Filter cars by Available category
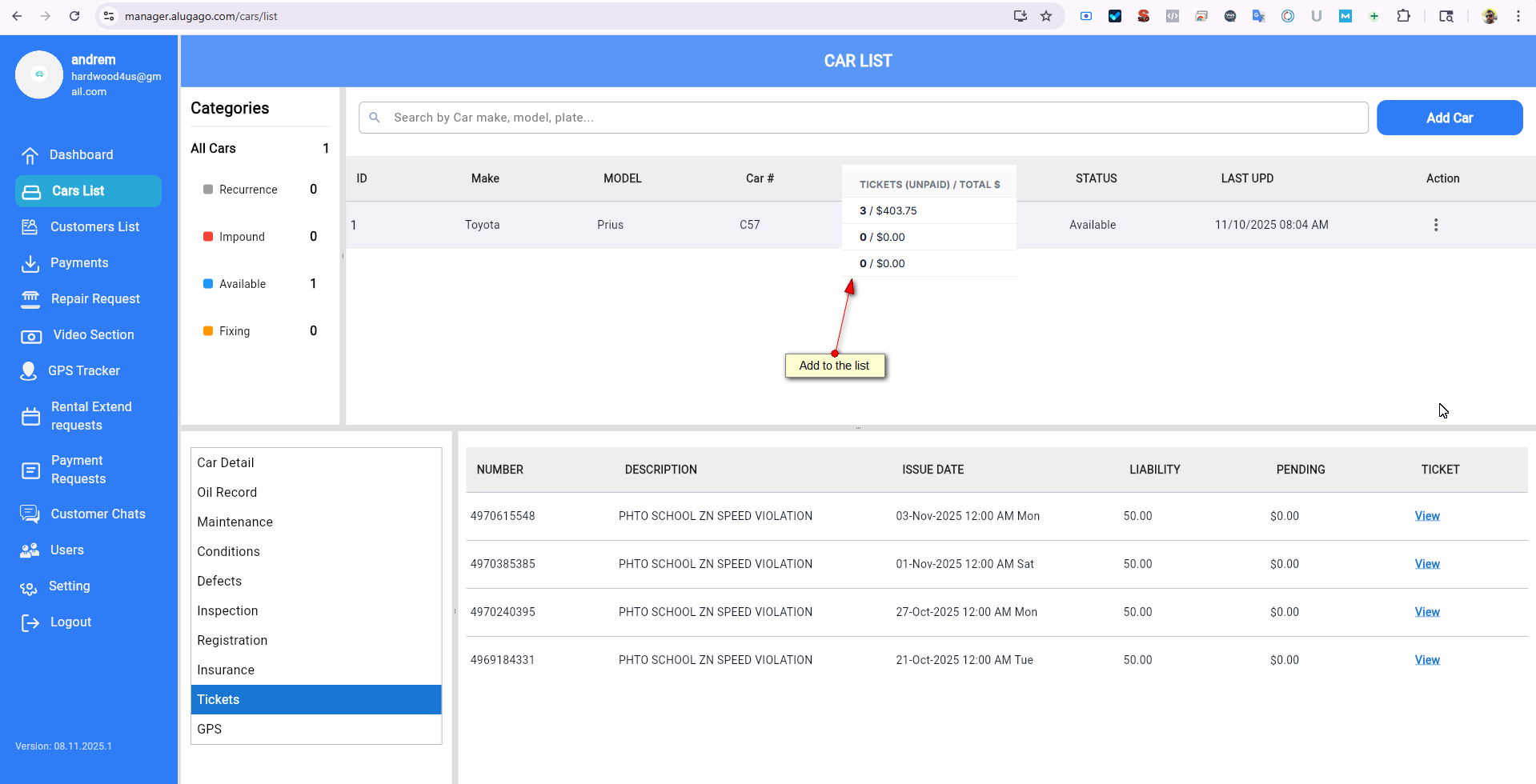This screenshot has height=784, width=1536. coord(242,284)
